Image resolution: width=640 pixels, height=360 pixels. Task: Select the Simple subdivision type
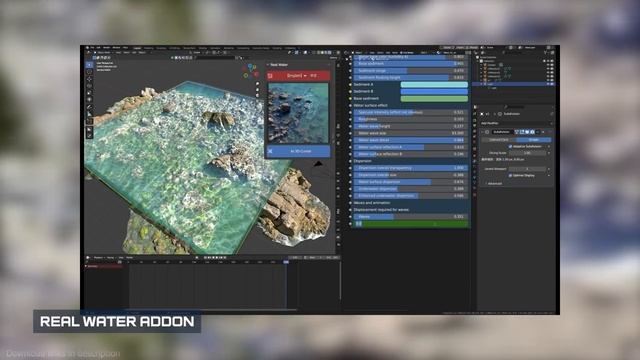click(x=534, y=140)
